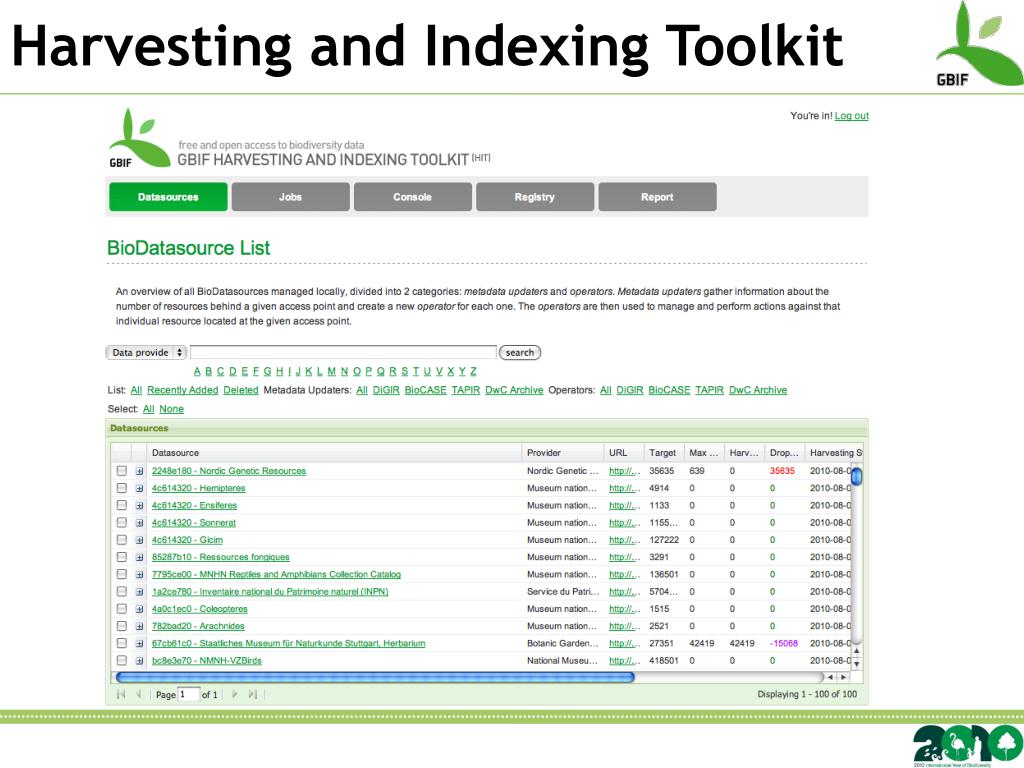
Task: Sort by the Provider column header
Action: click(563, 453)
